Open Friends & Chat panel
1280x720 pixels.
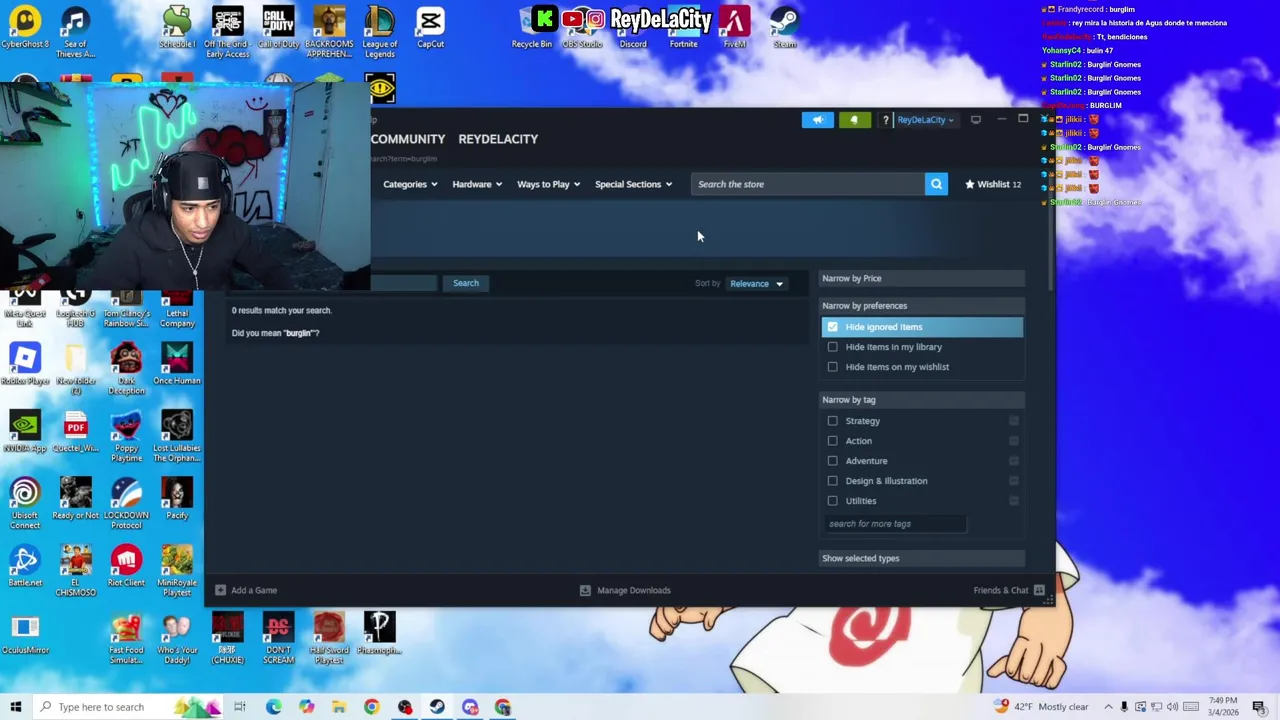pyautogui.click(x=1009, y=590)
